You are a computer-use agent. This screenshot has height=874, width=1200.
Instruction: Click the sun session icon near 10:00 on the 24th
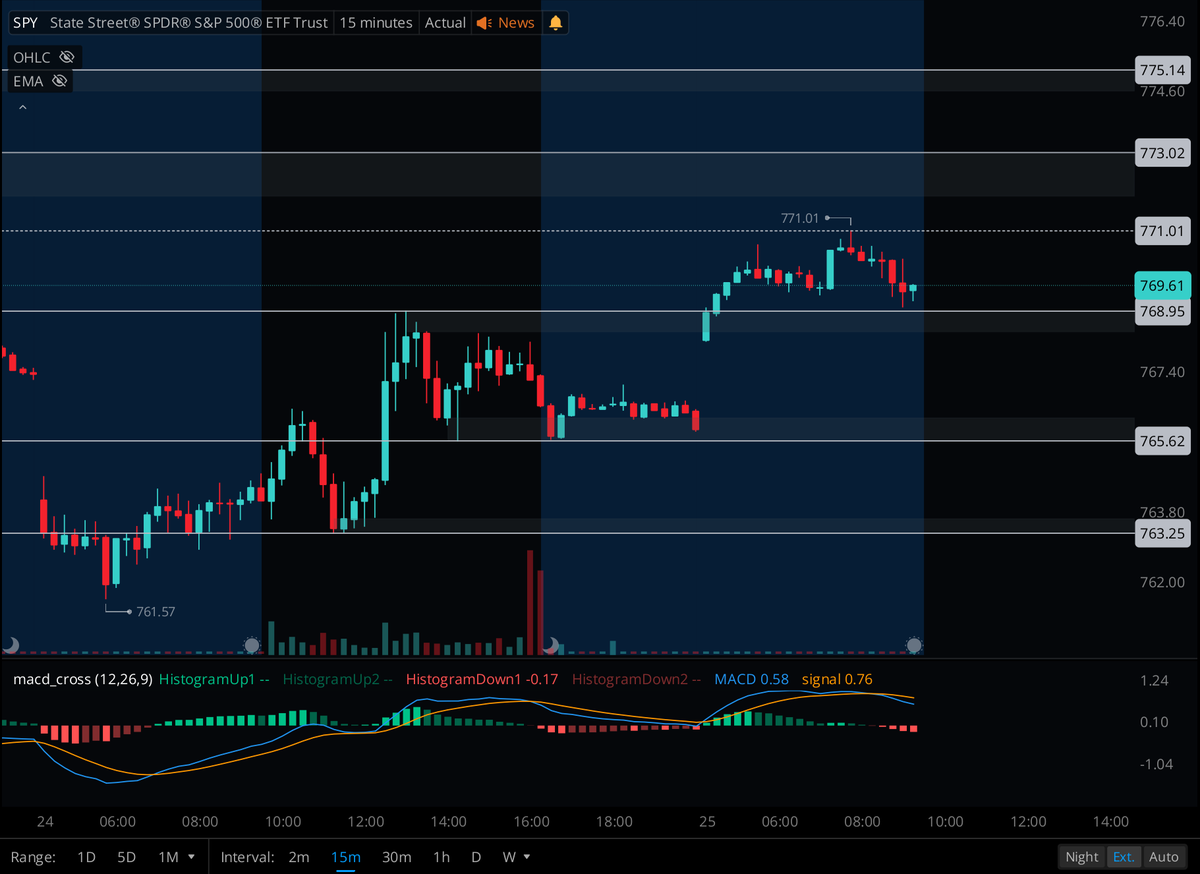click(252, 645)
